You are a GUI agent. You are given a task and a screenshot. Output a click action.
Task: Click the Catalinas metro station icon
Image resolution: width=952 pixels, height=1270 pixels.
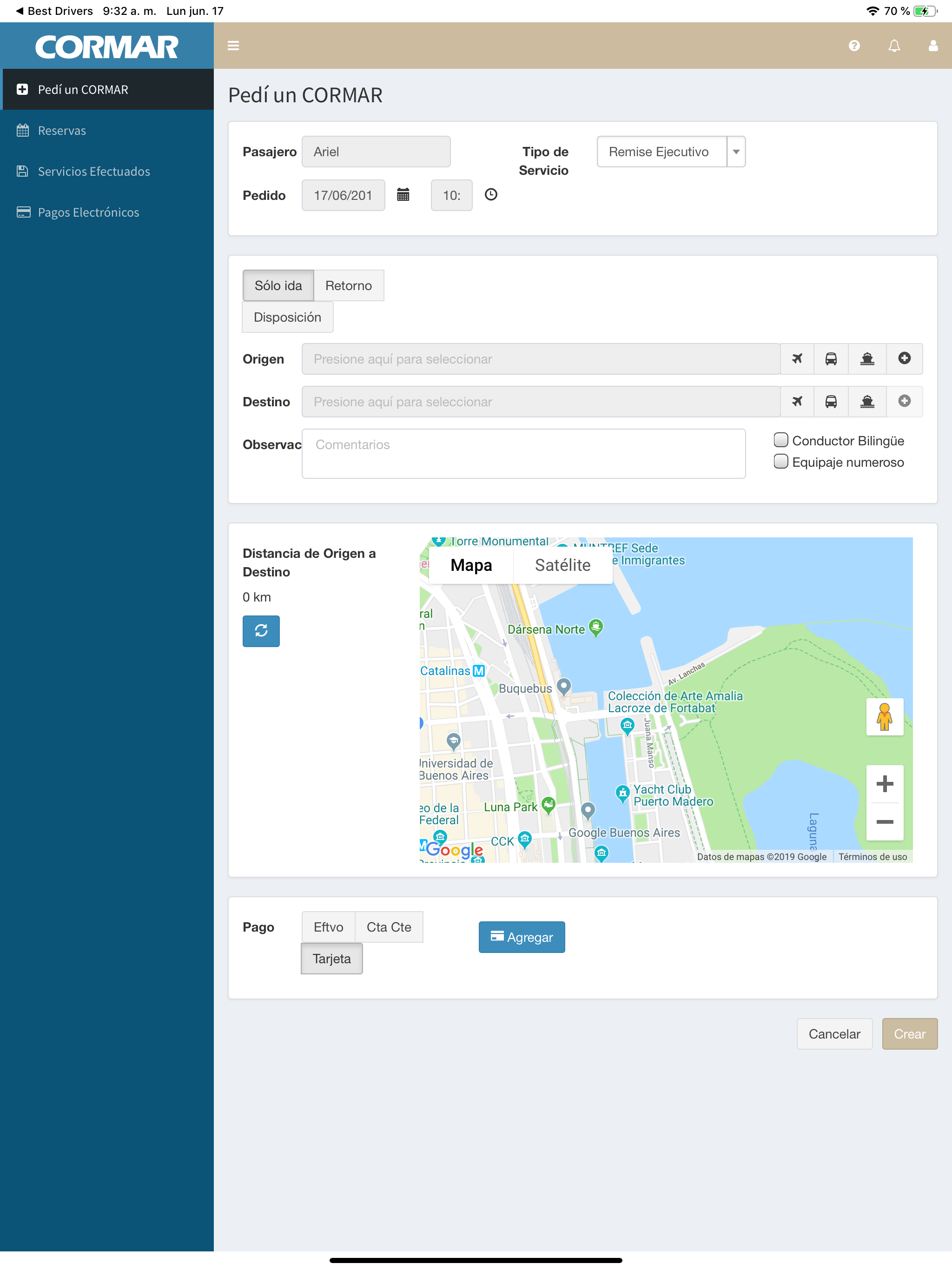click(478, 671)
